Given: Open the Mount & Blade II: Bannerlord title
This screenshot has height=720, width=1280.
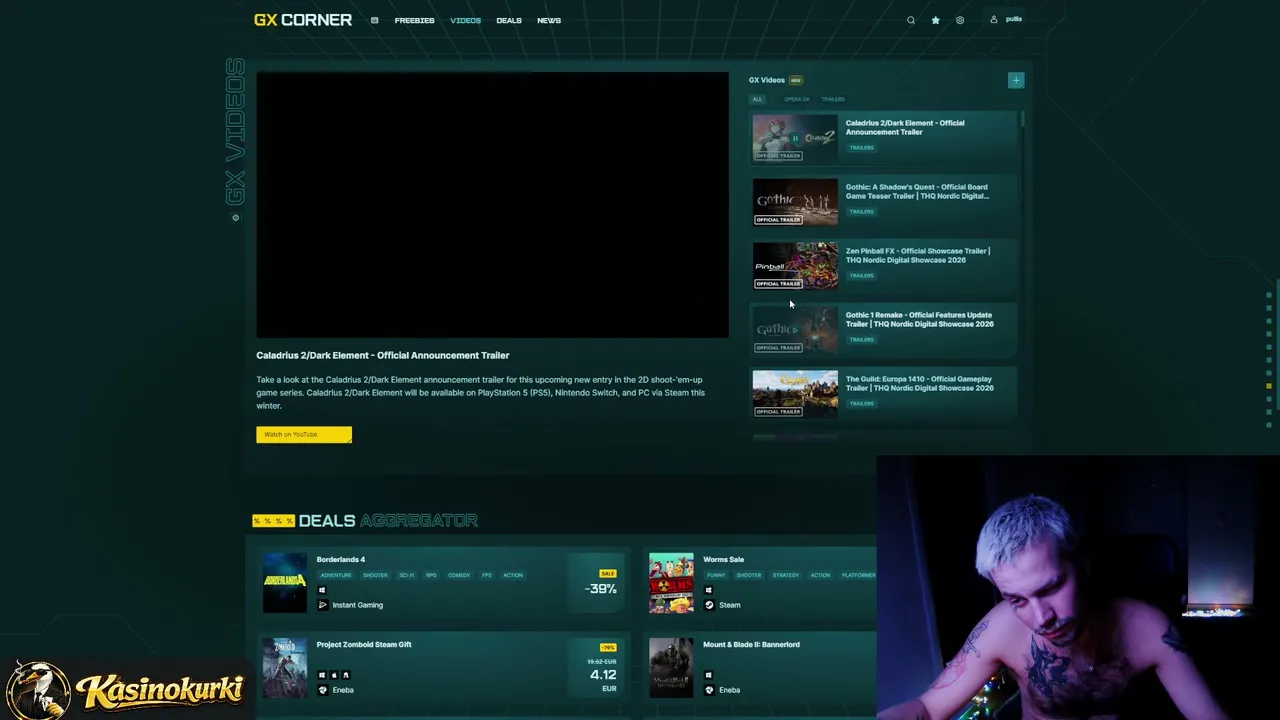Looking at the screenshot, I should [x=751, y=644].
